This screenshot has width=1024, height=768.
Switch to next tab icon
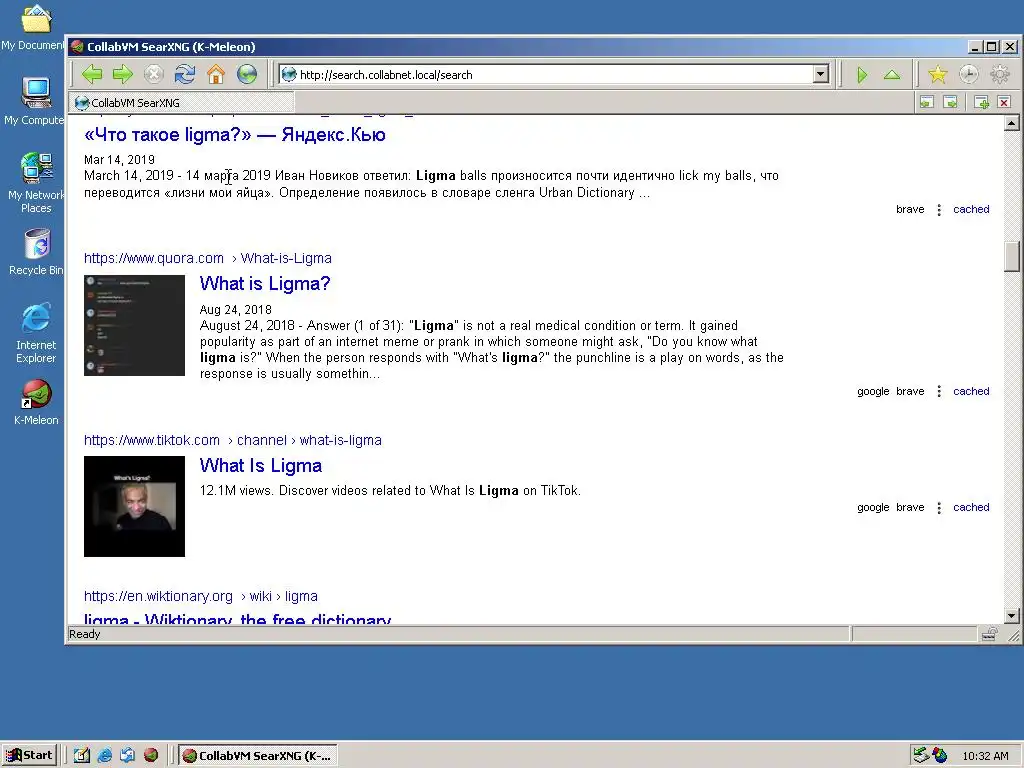951,102
